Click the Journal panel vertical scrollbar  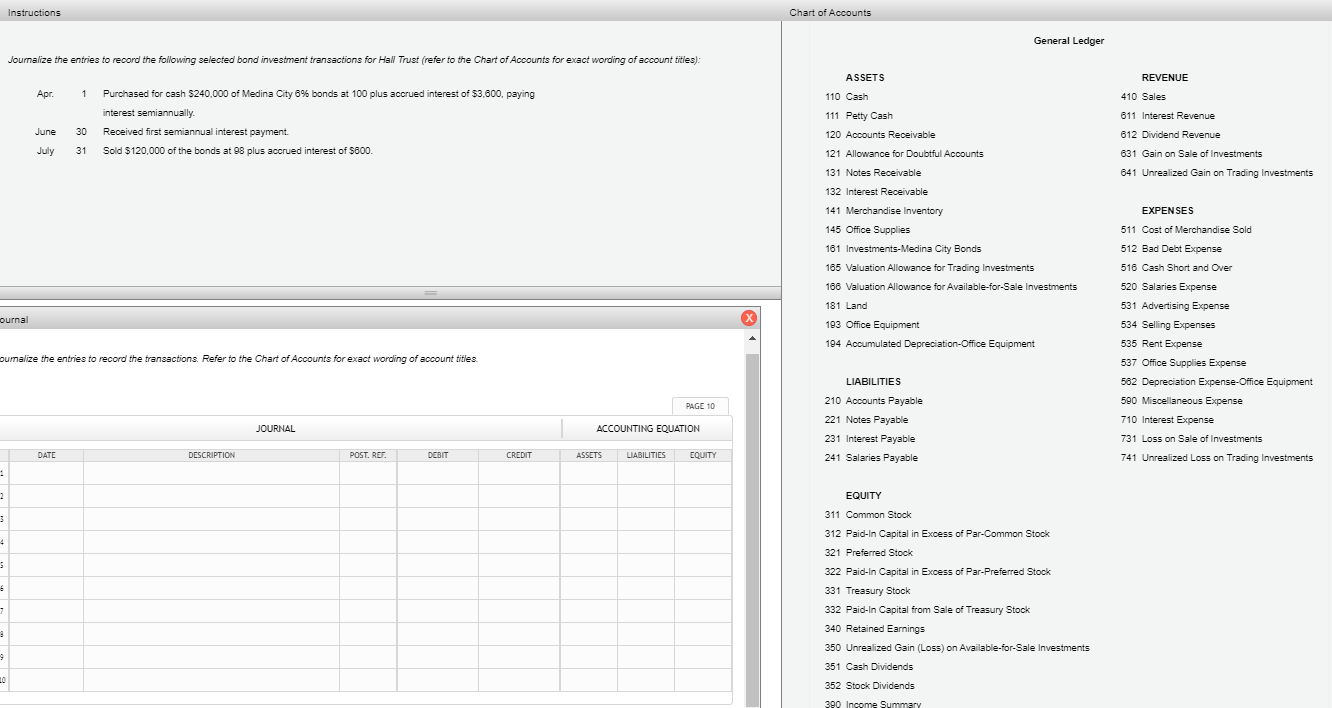(x=752, y=530)
